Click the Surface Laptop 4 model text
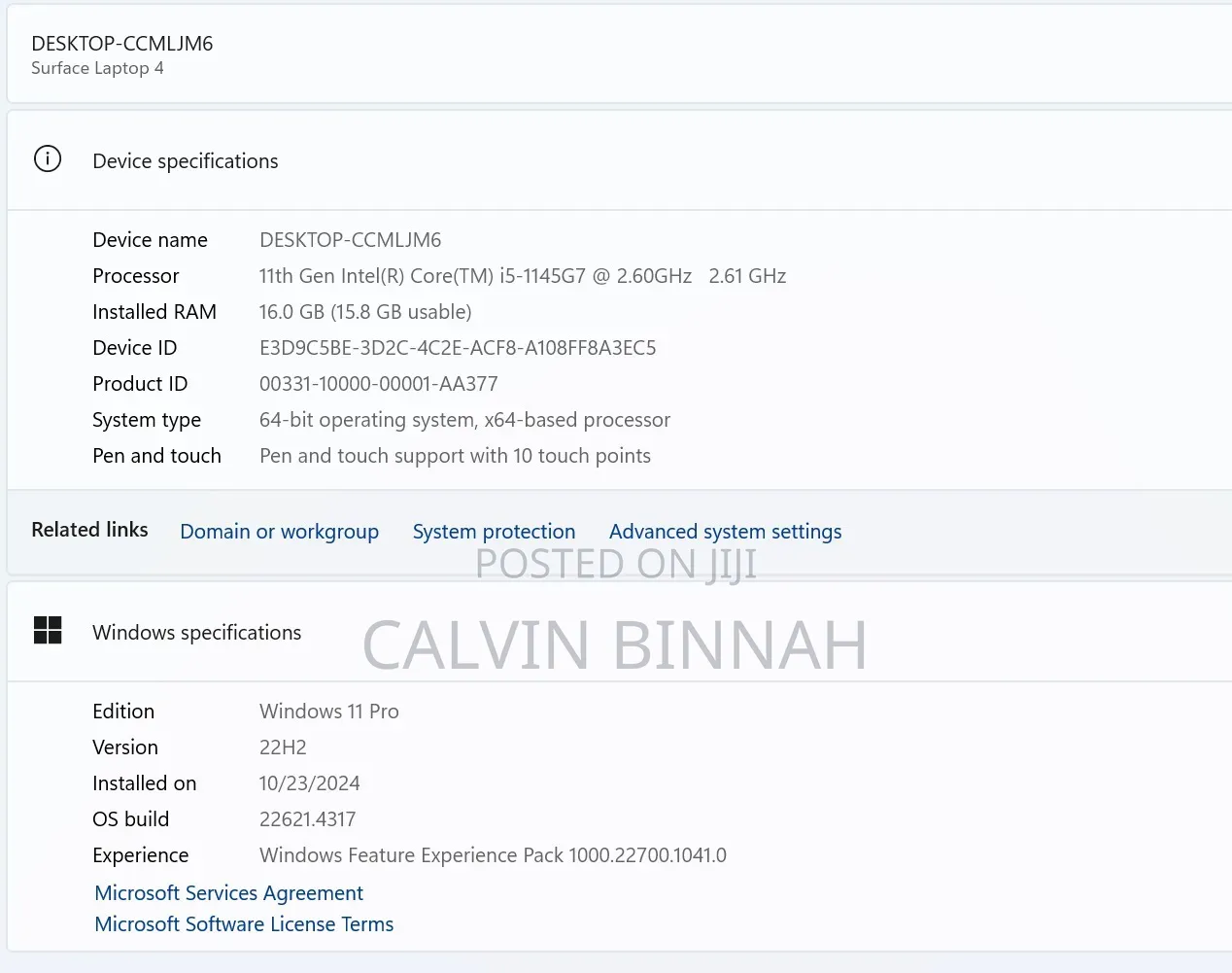The image size is (1232, 973). (97, 68)
